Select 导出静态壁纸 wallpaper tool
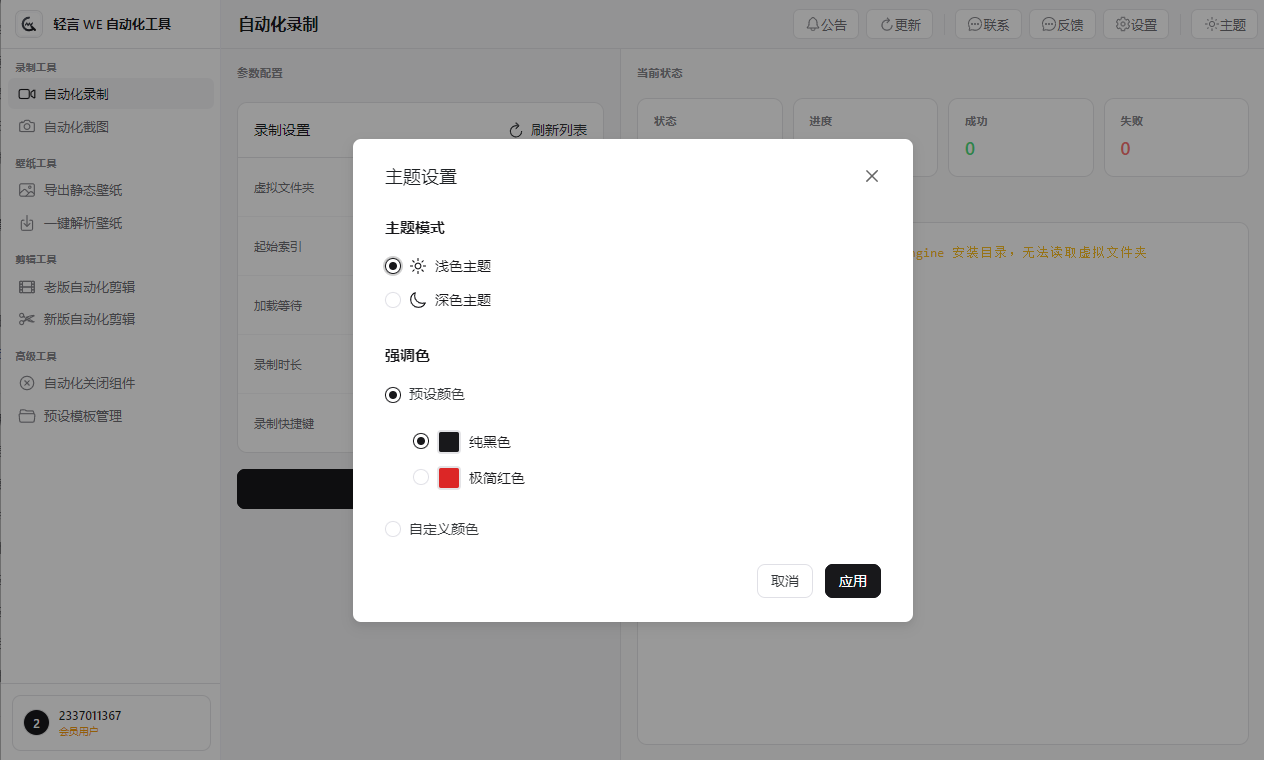The height and width of the screenshot is (760, 1264). [85, 189]
